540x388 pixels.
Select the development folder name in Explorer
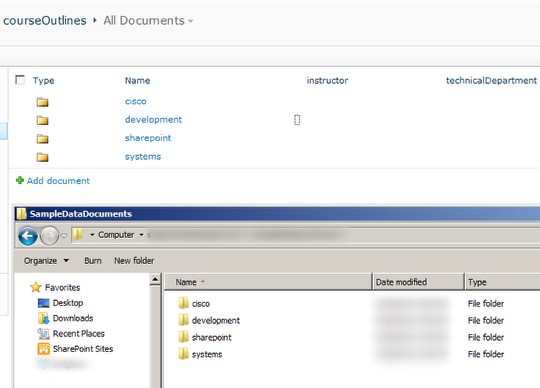click(x=216, y=321)
